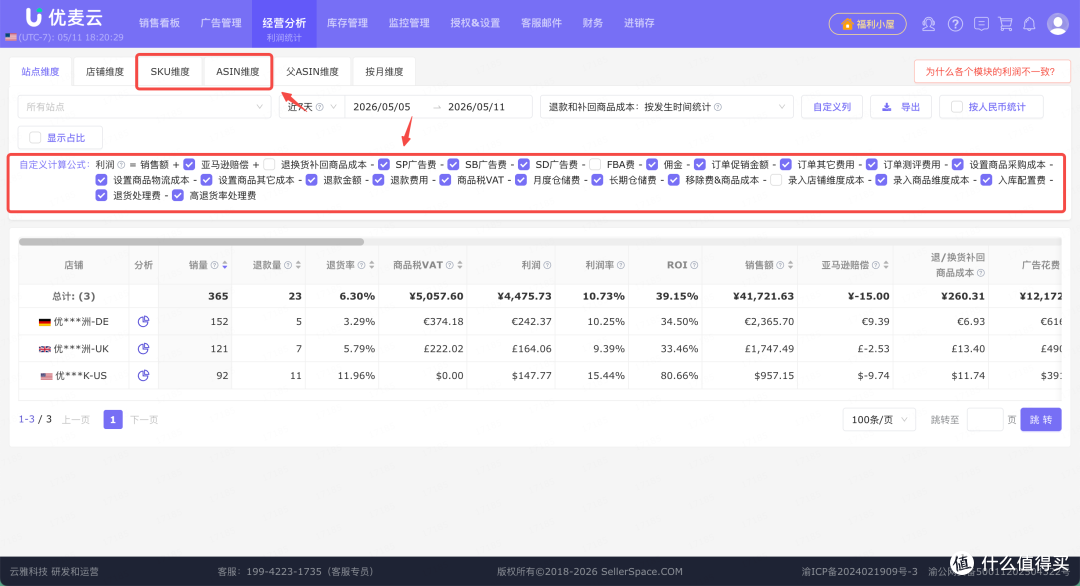Open 近7天 range dropdown

coord(311,107)
